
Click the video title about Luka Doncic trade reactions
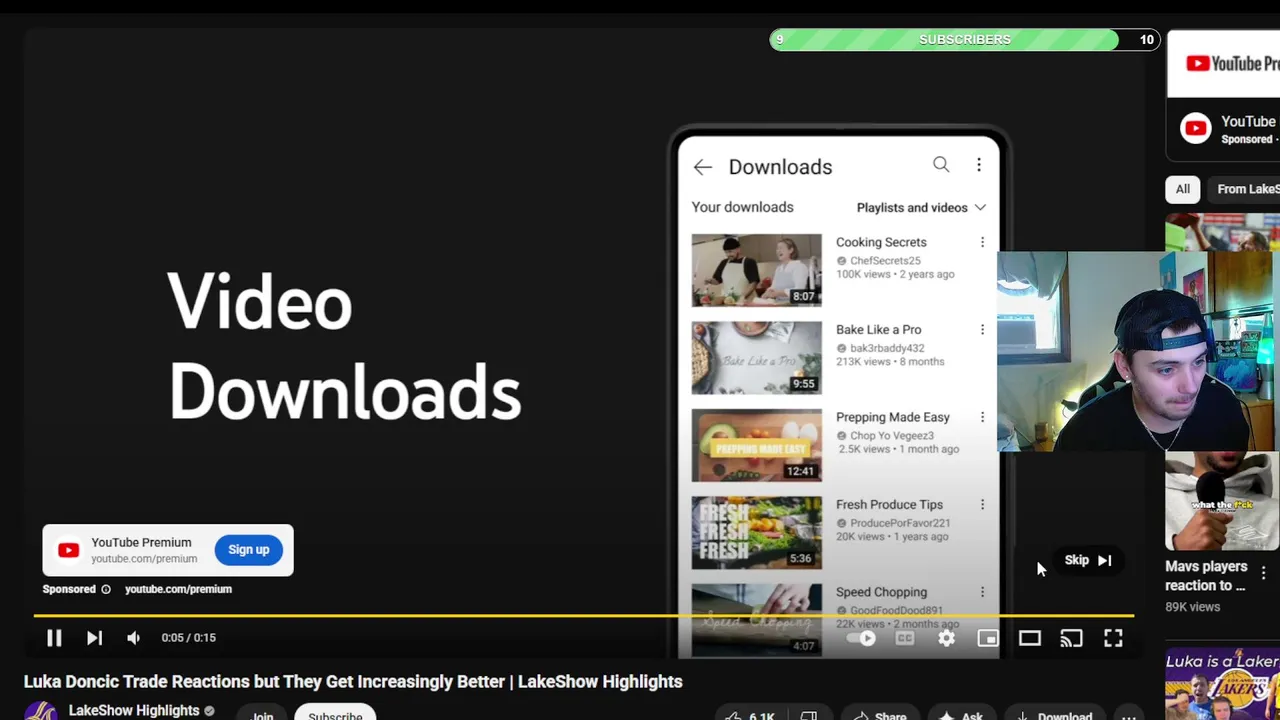[353, 681]
